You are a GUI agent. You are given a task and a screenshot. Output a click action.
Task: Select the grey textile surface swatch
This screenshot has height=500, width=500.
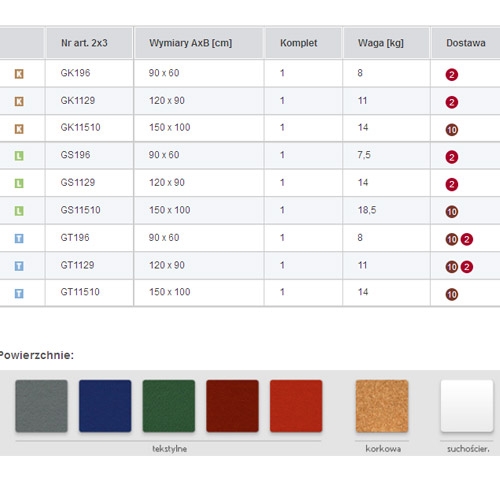point(41,406)
